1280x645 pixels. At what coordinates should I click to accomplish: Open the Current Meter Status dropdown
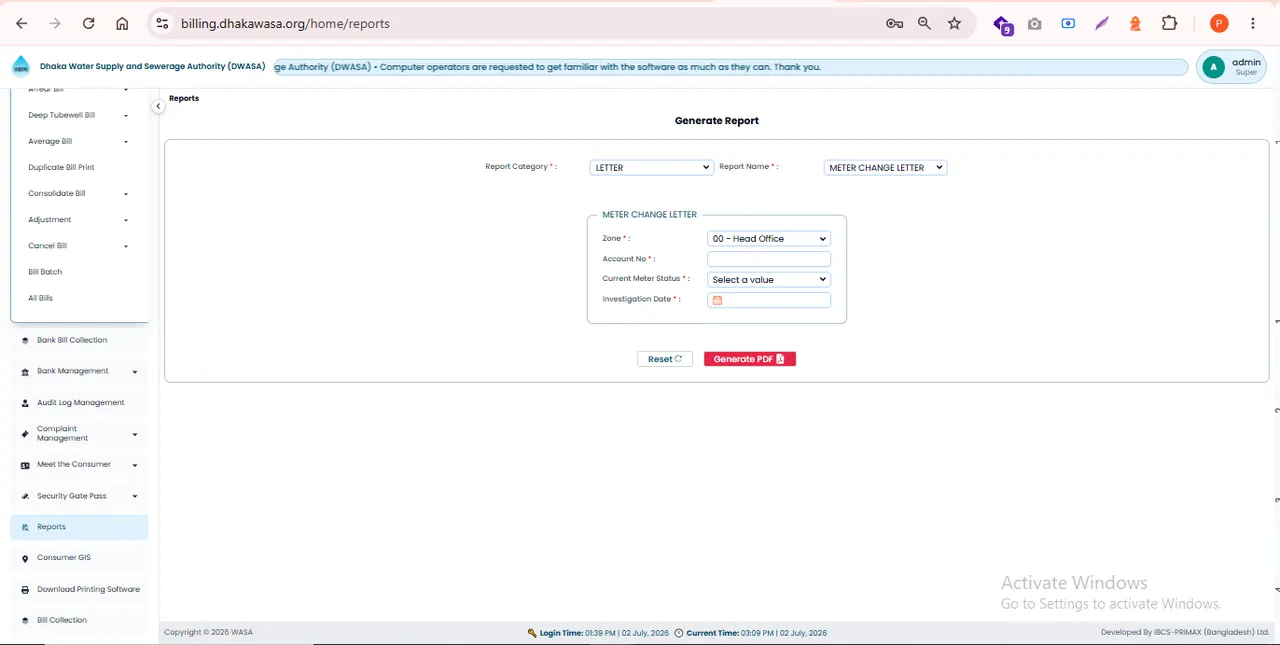click(x=769, y=280)
